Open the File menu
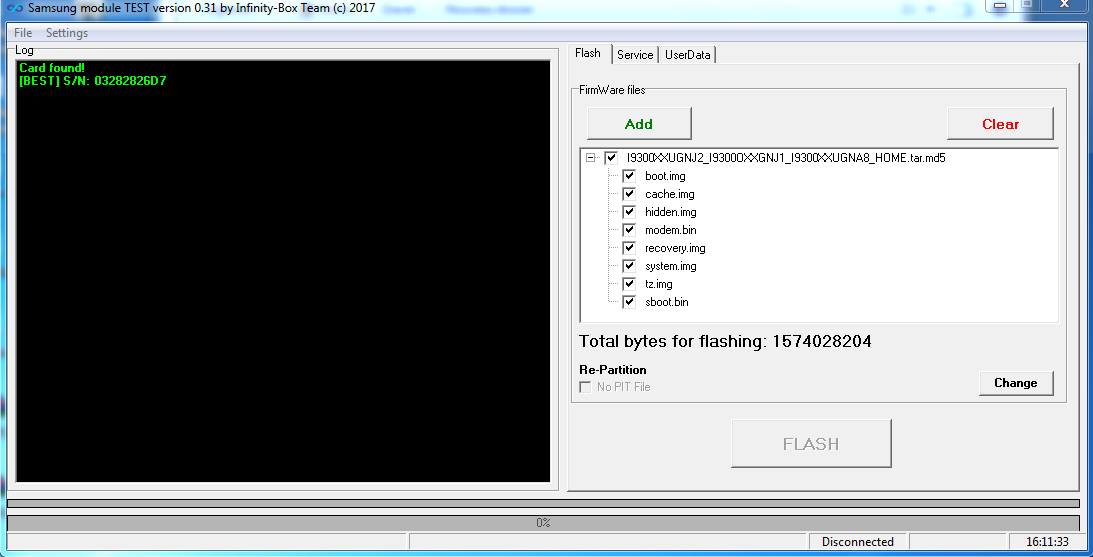This screenshot has height=557, width=1093. pos(22,33)
